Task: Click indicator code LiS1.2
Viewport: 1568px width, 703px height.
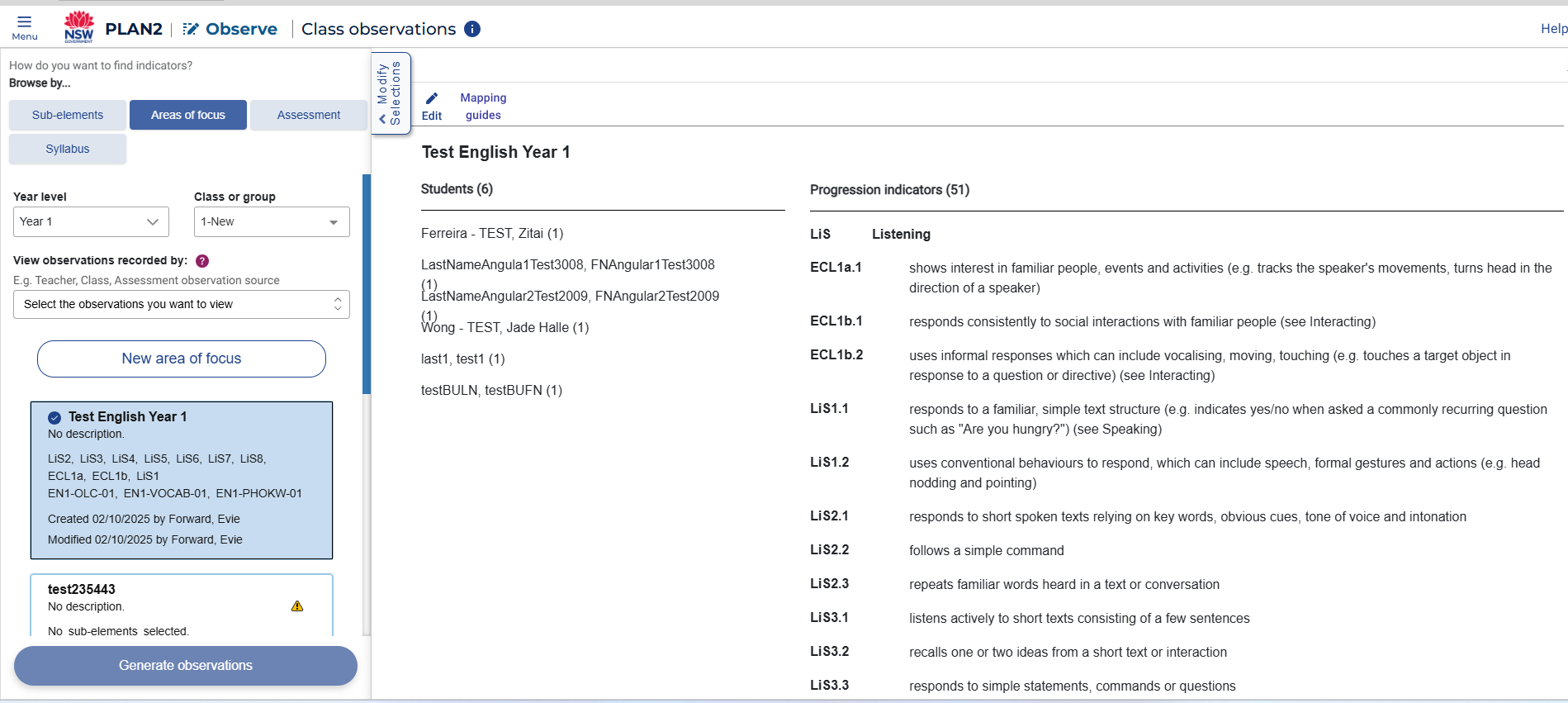Action: 829,463
